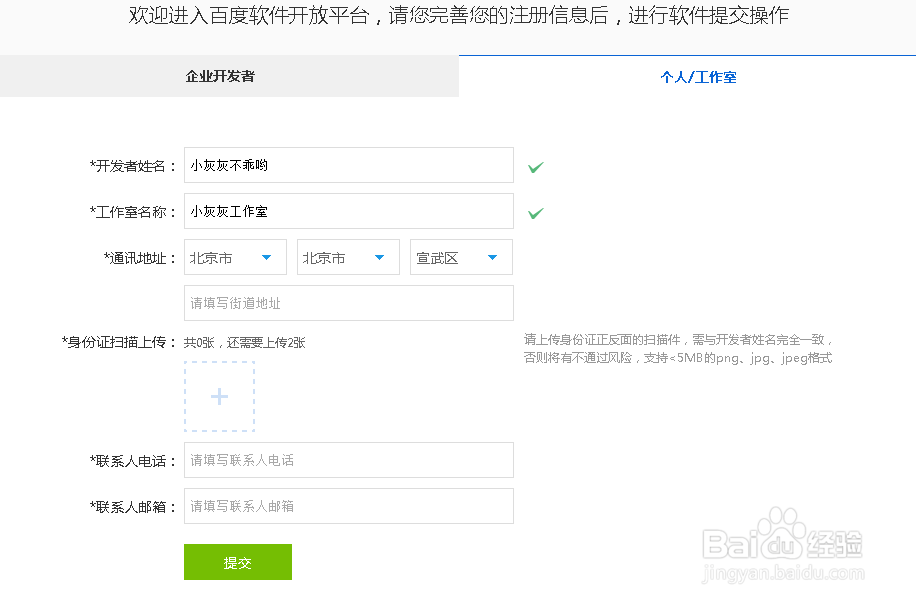The height and width of the screenshot is (605, 916).
Task: Click the *联系人邮箱 label
Action: tap(133, 507)
